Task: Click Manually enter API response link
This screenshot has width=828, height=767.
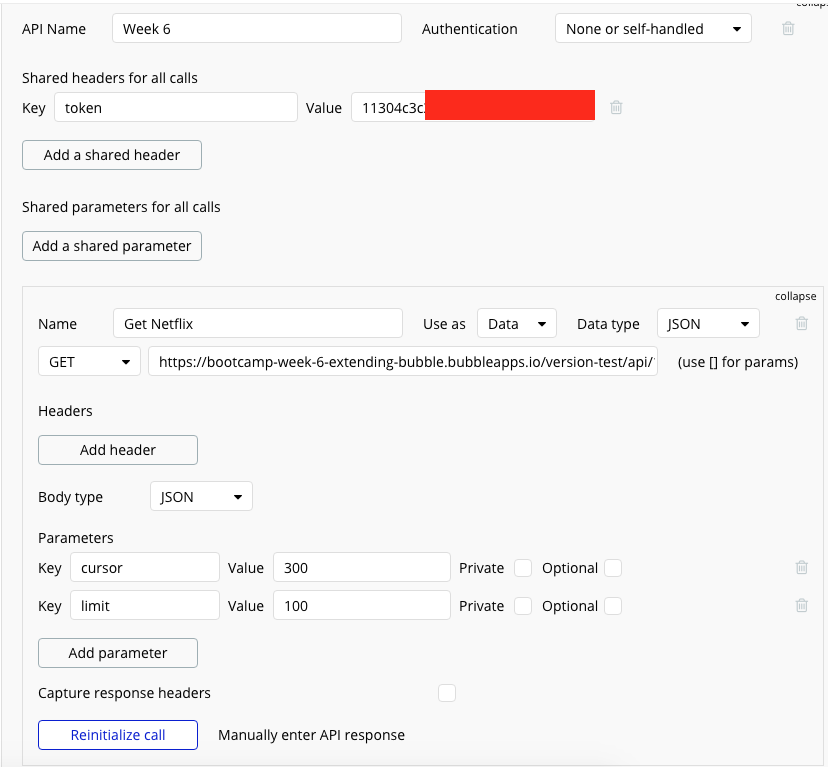Action: point(311,735)
